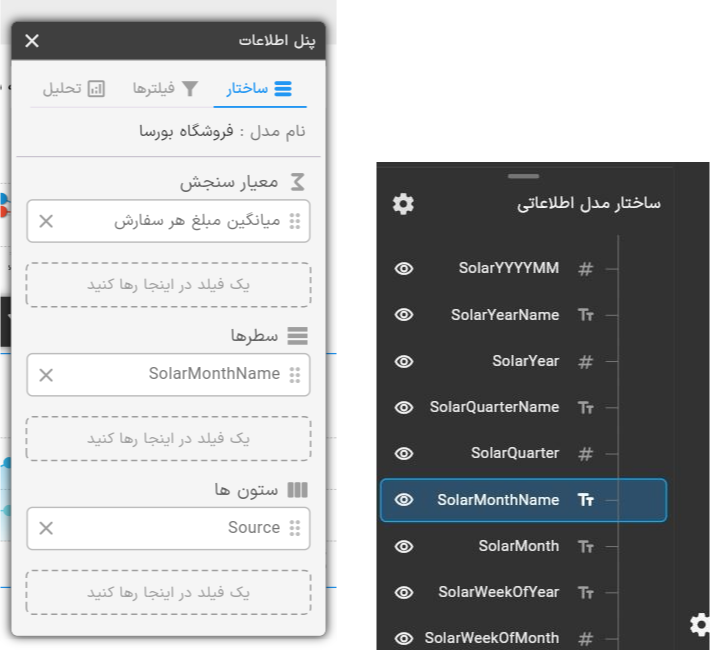Toggle visibility of SolarMonthName in model tree

pos(404,500)
